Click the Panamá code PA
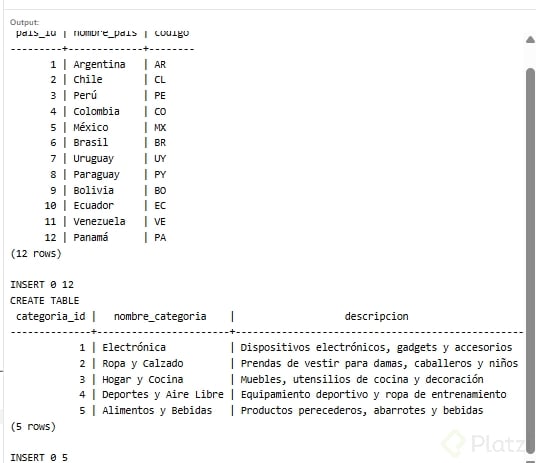 click(160, 237)
